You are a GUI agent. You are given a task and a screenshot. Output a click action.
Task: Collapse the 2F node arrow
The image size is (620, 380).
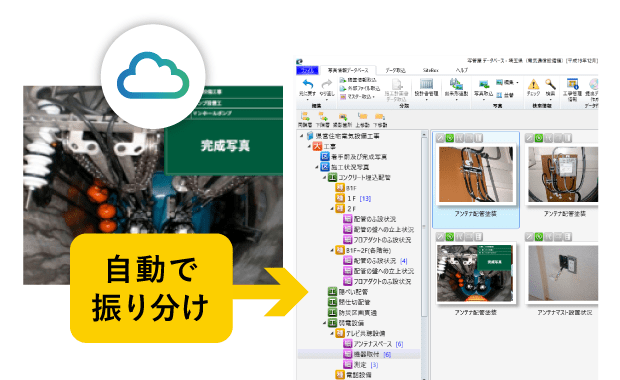pyautogui.click(x=332, y=208)
